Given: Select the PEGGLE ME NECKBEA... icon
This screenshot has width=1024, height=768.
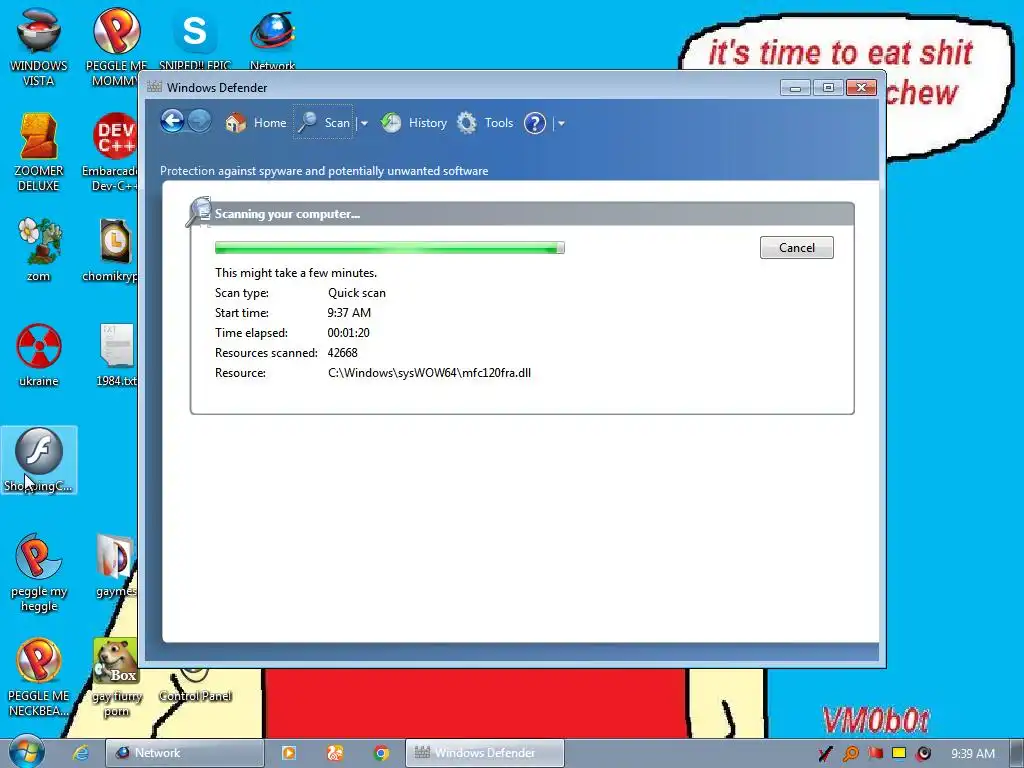Looking at the screenshot, I should [39, 677].
